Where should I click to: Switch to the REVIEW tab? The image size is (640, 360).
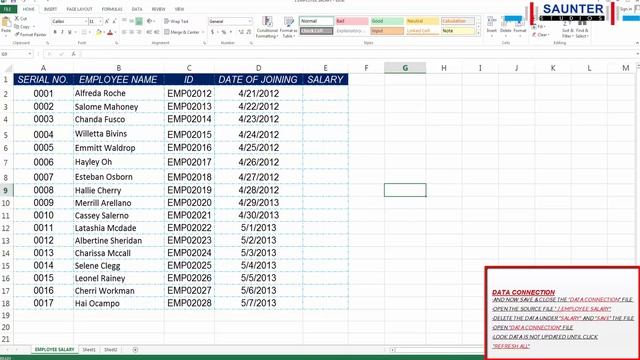[158, 9]
